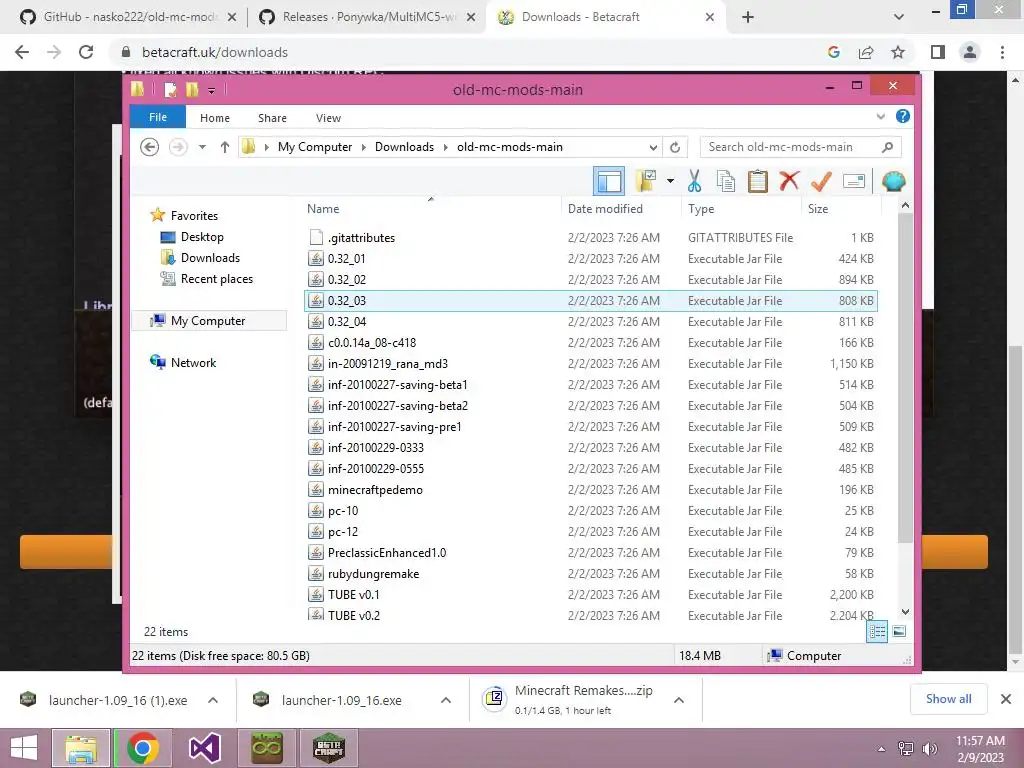The height and width of the screenshot is (768, 1024).
Task: Open the recent locations dropdown arrow
Action: click(202, 147)
